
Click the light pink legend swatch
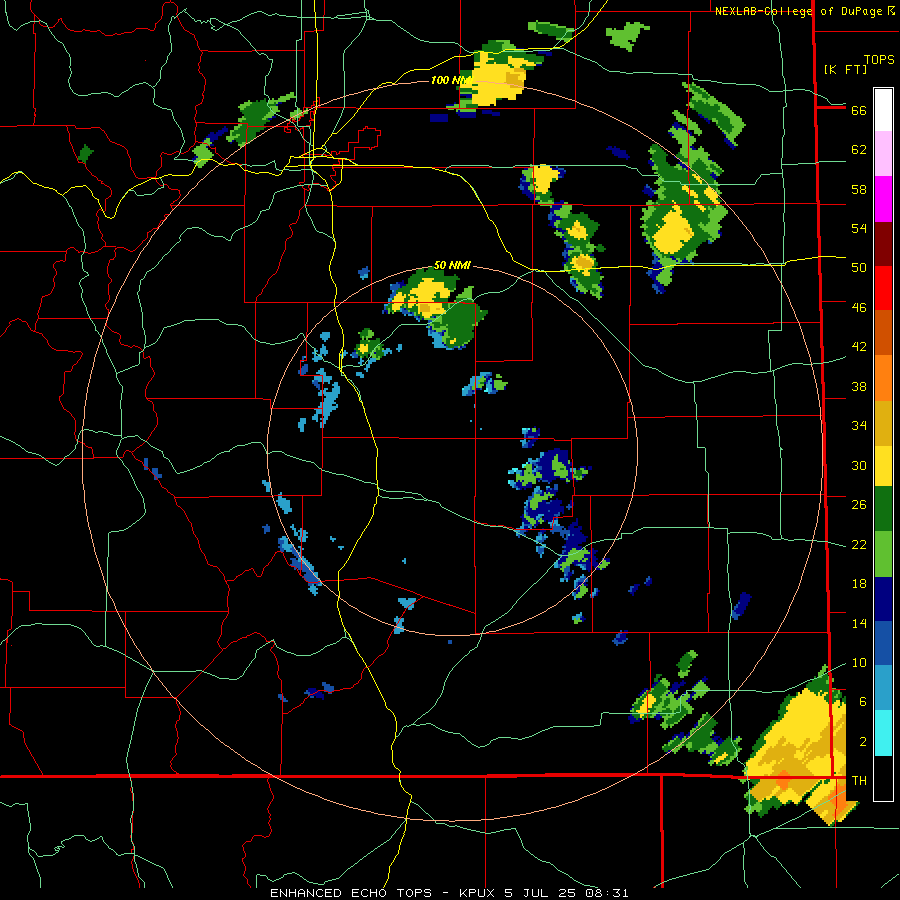[883, 154]
